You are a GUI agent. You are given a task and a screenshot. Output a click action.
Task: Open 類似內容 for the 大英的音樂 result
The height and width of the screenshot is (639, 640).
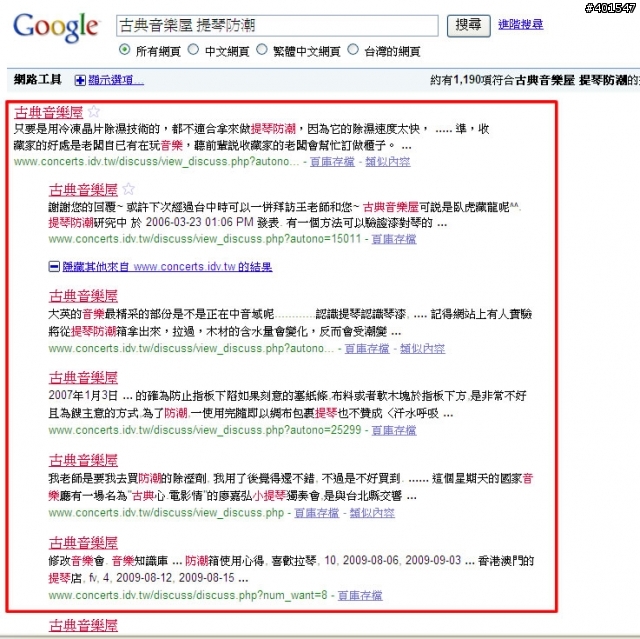[422, 348]
